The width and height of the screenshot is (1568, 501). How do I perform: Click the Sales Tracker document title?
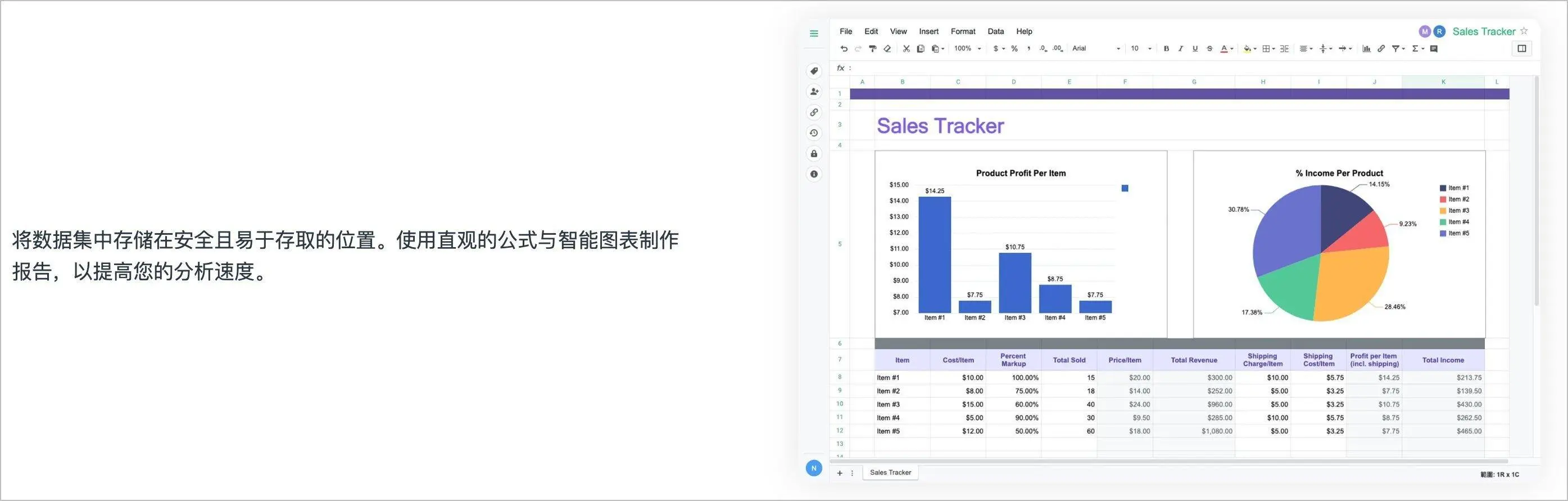(1483, 31)
